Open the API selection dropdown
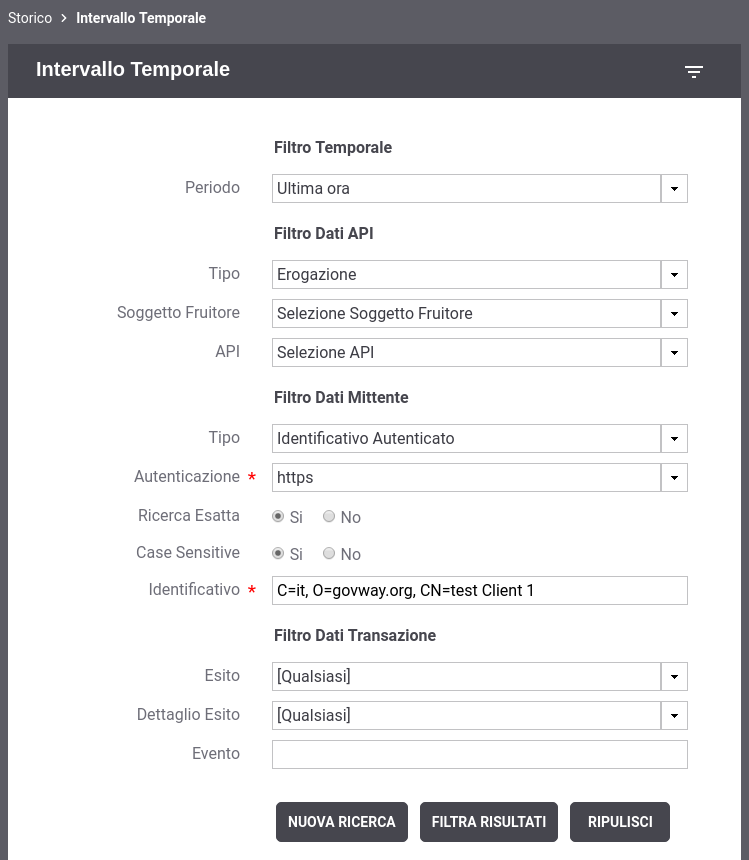The width and height of the screenshot is (749, 860). tap(479, 352)
